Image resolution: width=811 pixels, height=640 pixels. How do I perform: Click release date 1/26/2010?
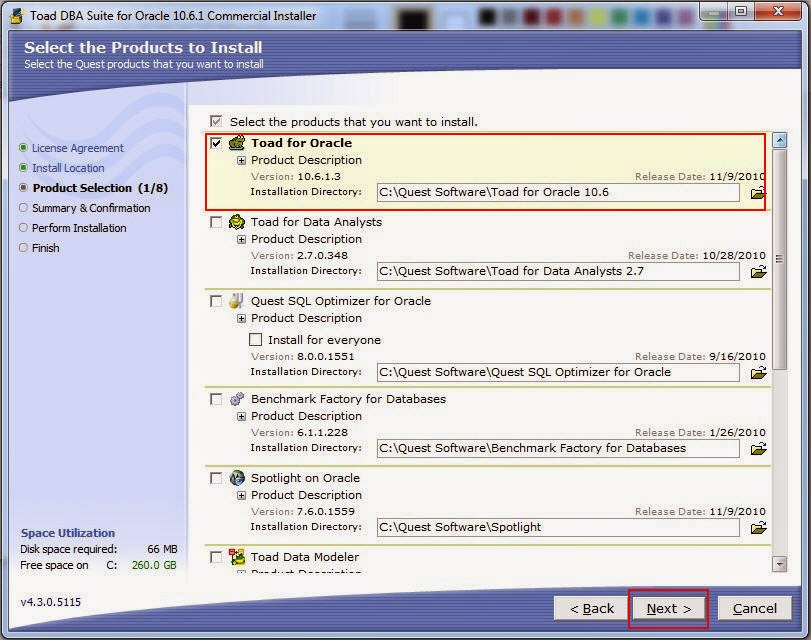(x=737, y=433)
